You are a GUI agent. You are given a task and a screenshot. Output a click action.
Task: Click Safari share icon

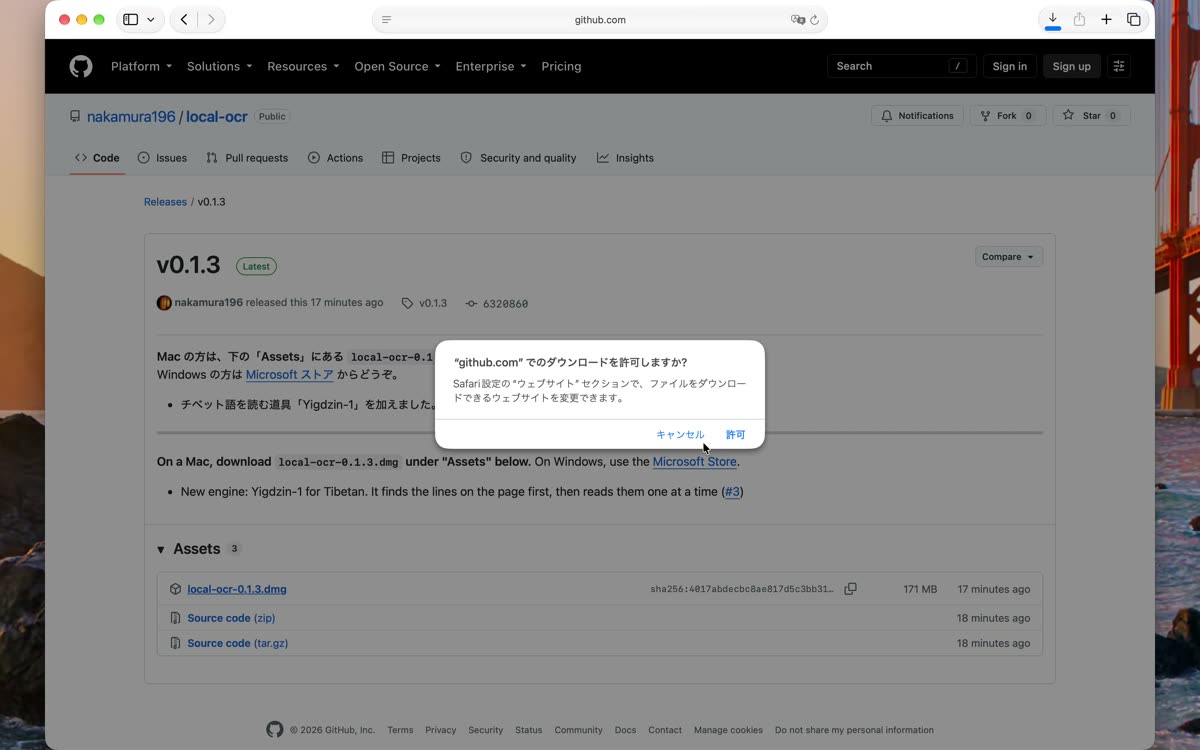(x=1079, y=19)
